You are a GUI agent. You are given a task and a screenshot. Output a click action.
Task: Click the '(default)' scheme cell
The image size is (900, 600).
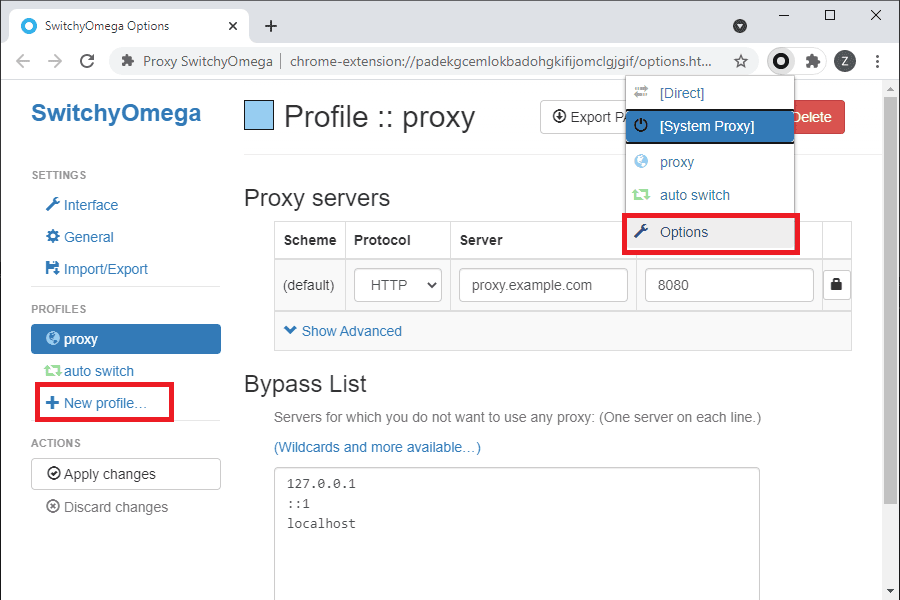coord(309,285)
